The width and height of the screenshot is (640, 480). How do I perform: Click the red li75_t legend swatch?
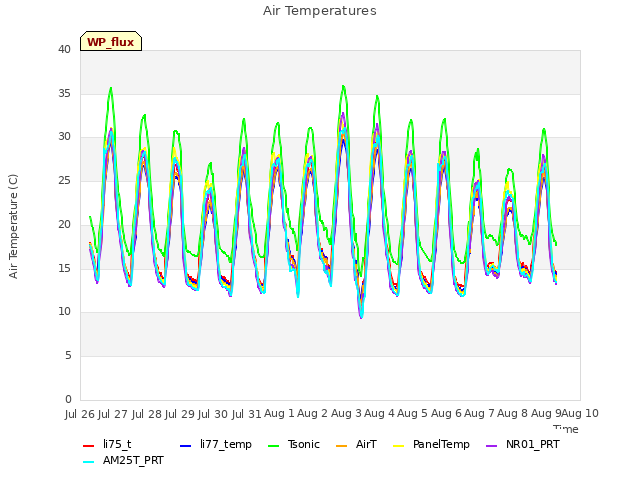88,446
